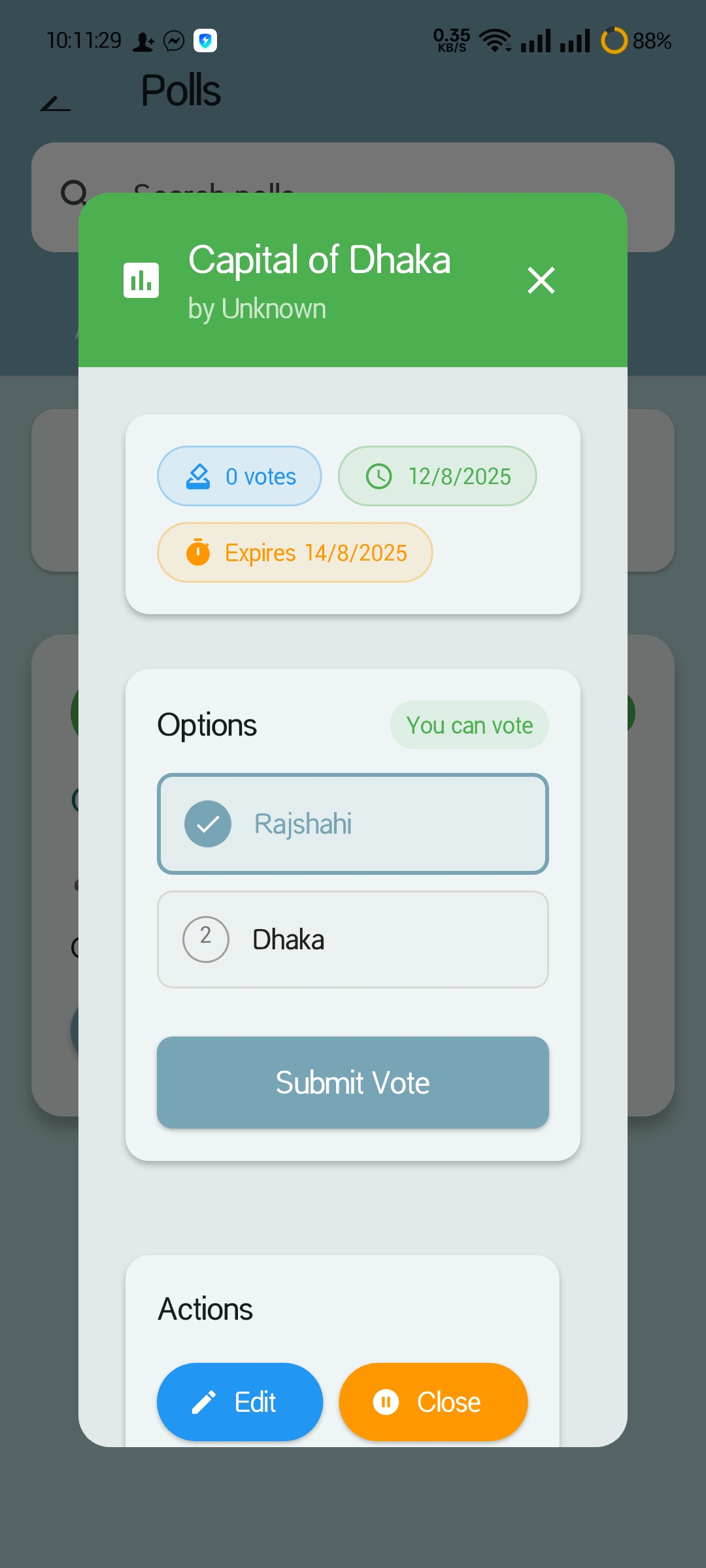
Task: Tap the clock icon beside 12/8/2025
Action: click(x=379, y=476)
